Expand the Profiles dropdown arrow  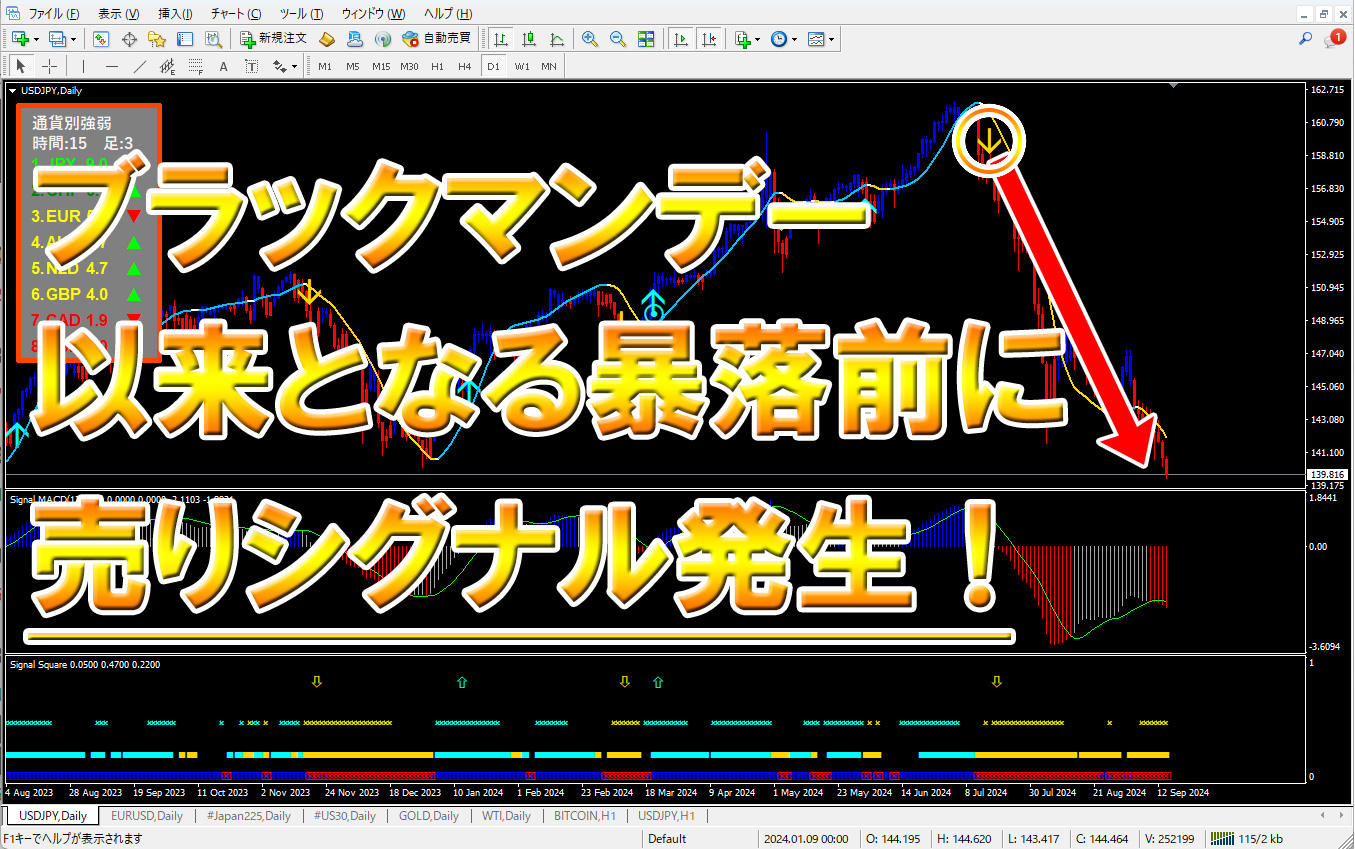click(73, 39)
